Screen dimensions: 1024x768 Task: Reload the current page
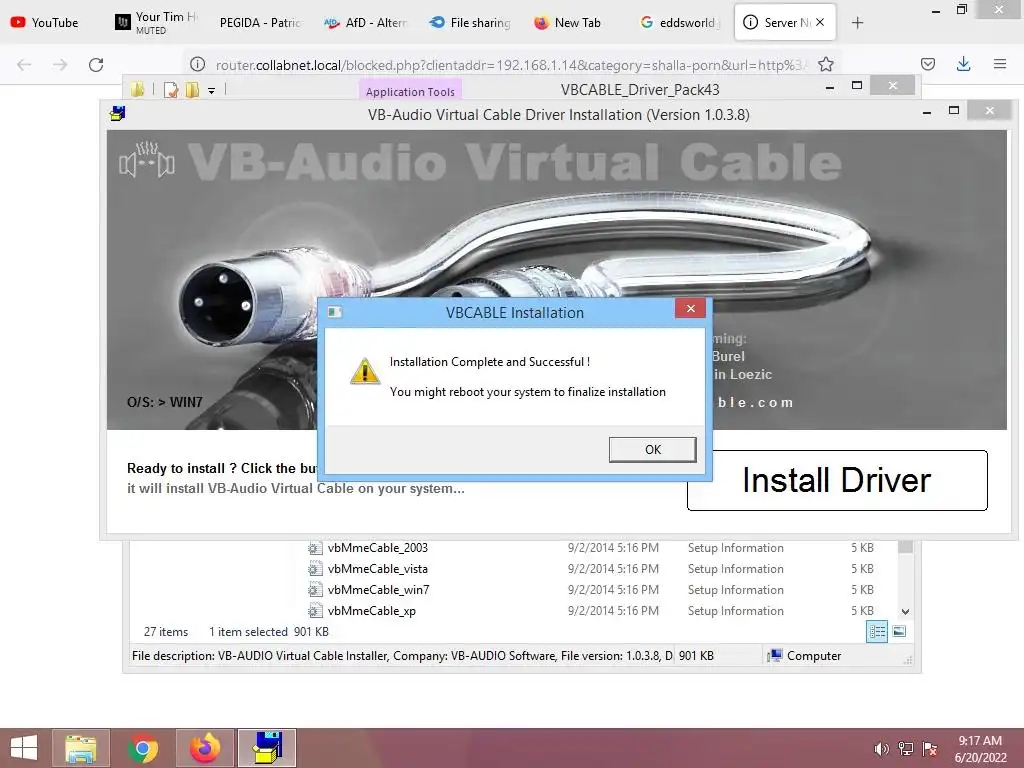point(96,65)
